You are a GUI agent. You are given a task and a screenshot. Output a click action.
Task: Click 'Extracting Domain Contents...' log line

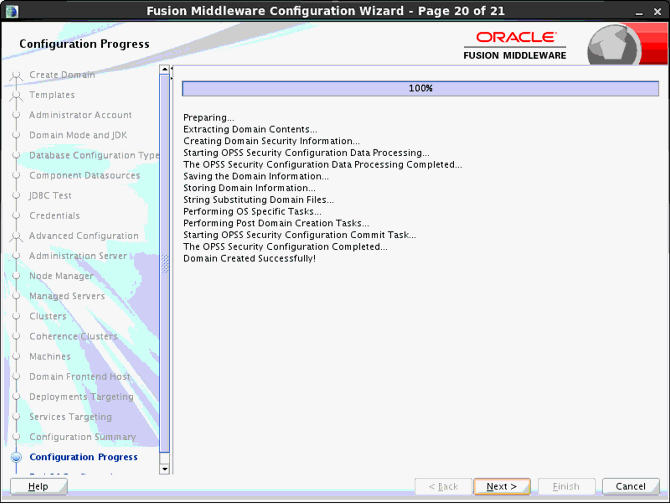pos(250,129)
